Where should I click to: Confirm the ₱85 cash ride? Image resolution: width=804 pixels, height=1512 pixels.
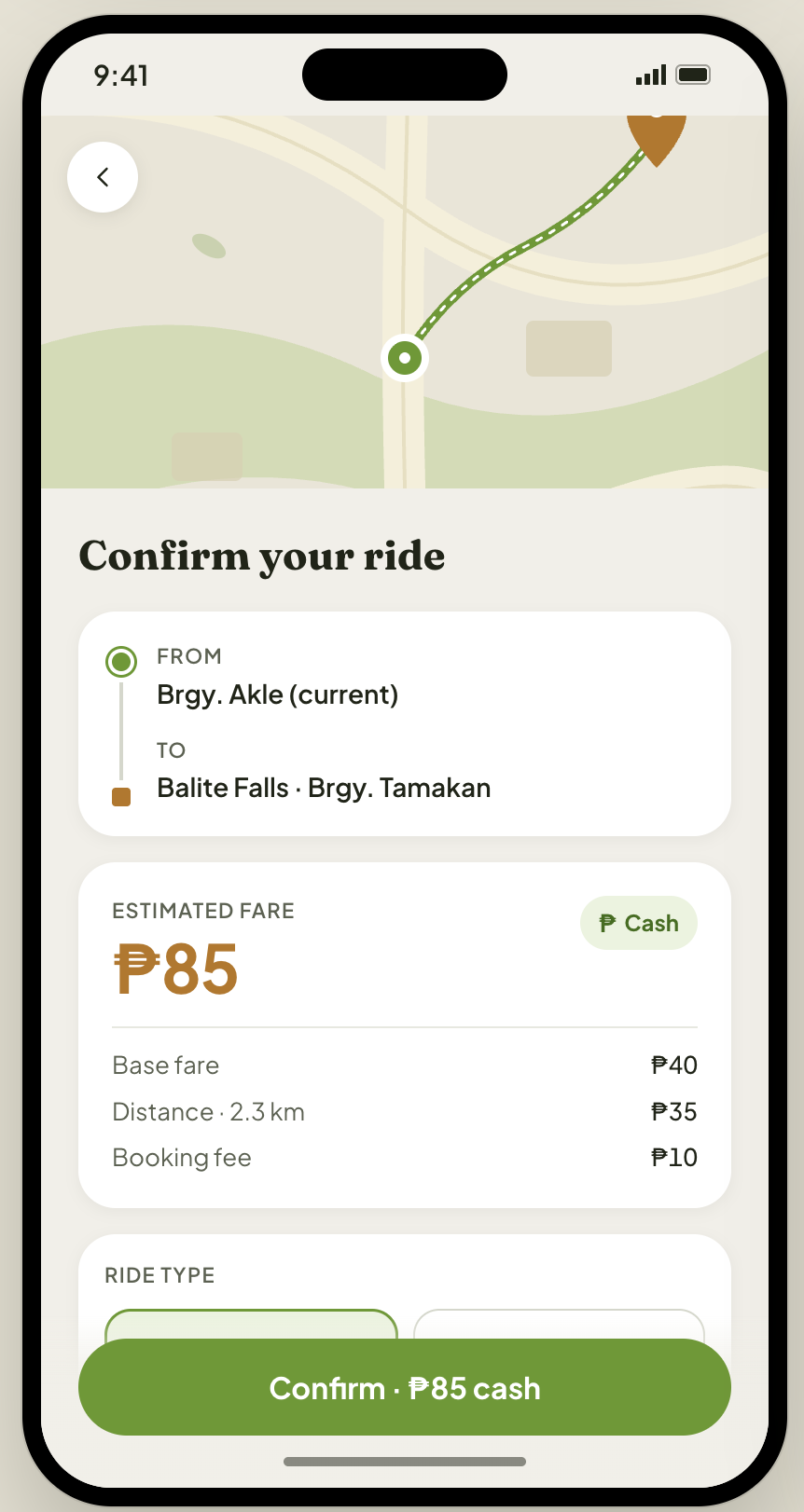point(405,1387)
